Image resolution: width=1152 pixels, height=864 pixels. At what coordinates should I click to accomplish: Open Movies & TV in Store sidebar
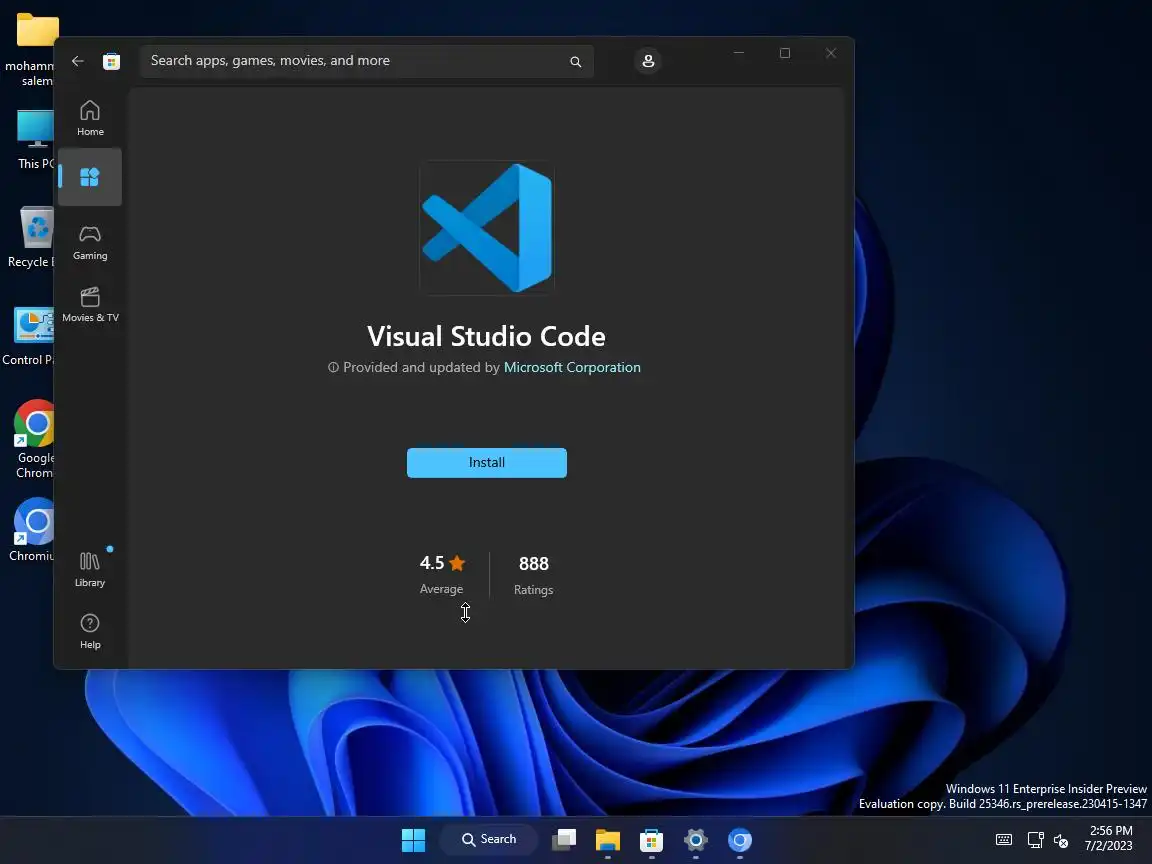90,305
